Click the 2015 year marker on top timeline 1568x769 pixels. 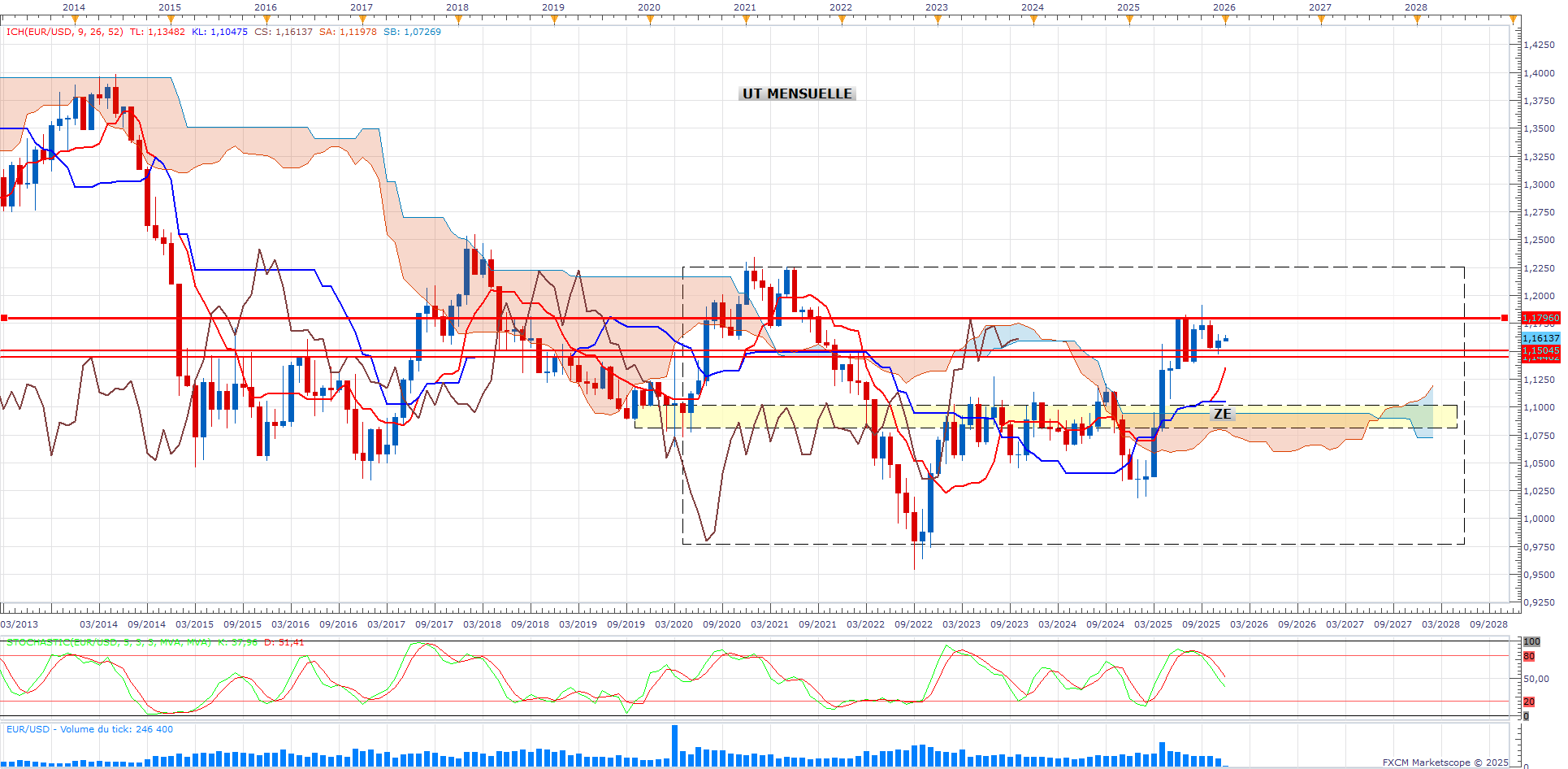pos(170,7)
